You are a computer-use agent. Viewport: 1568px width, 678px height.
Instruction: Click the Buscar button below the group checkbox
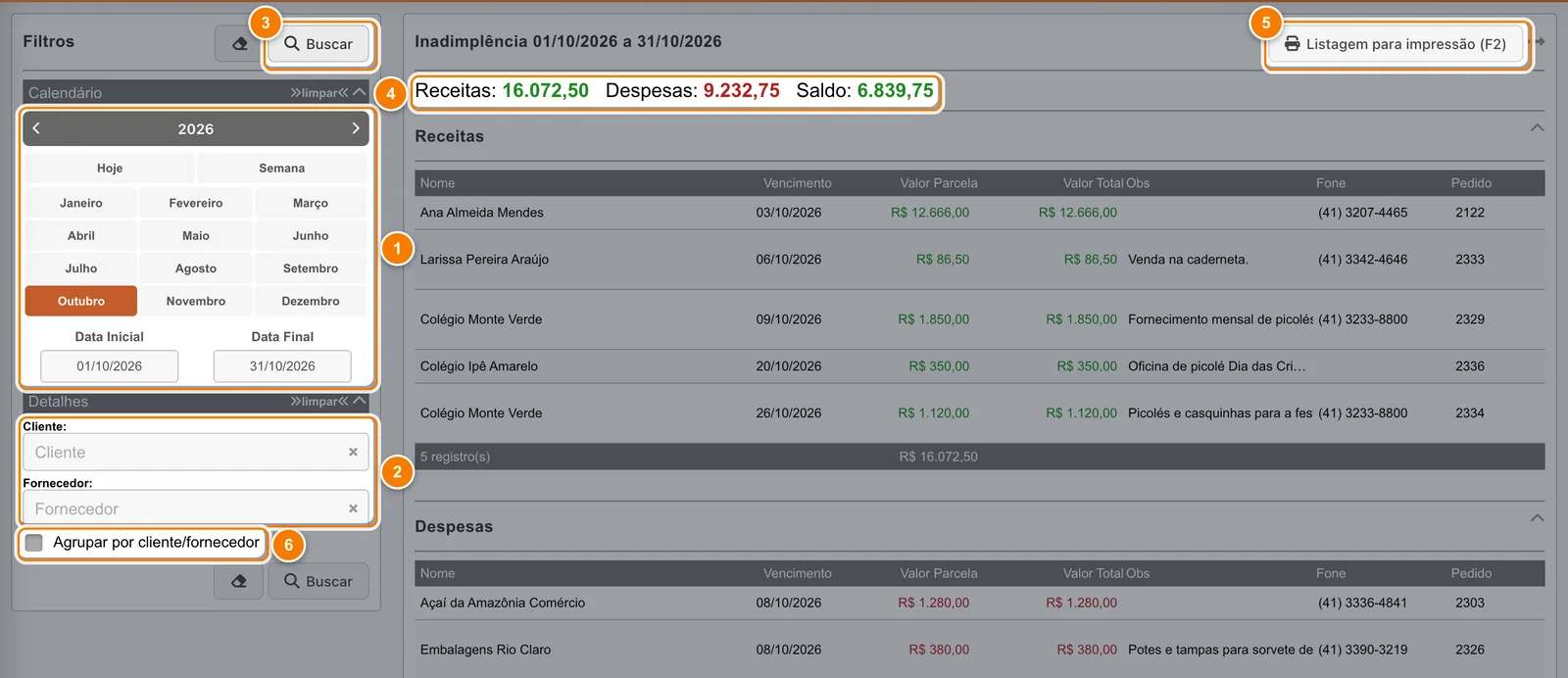318,581
